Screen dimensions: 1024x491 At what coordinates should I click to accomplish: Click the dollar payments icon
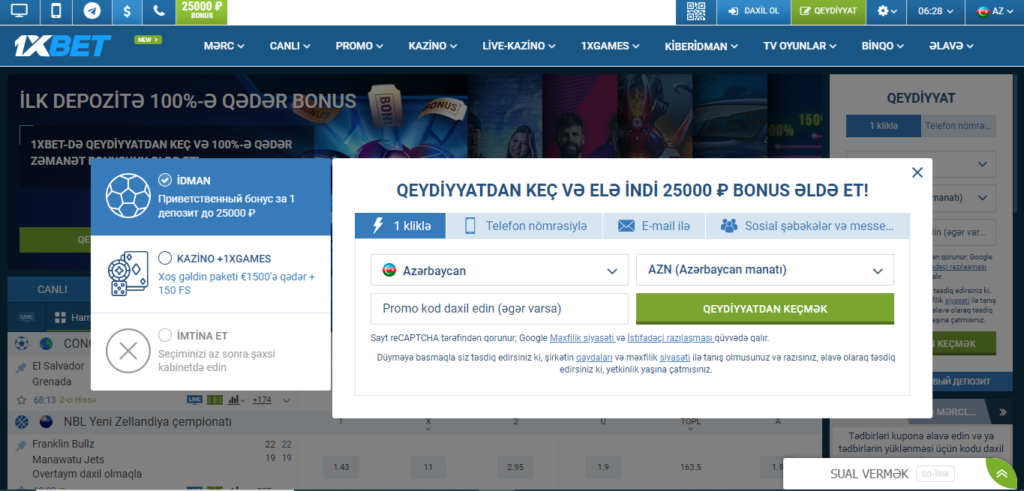pyautogui.click(x=127, y=11)
